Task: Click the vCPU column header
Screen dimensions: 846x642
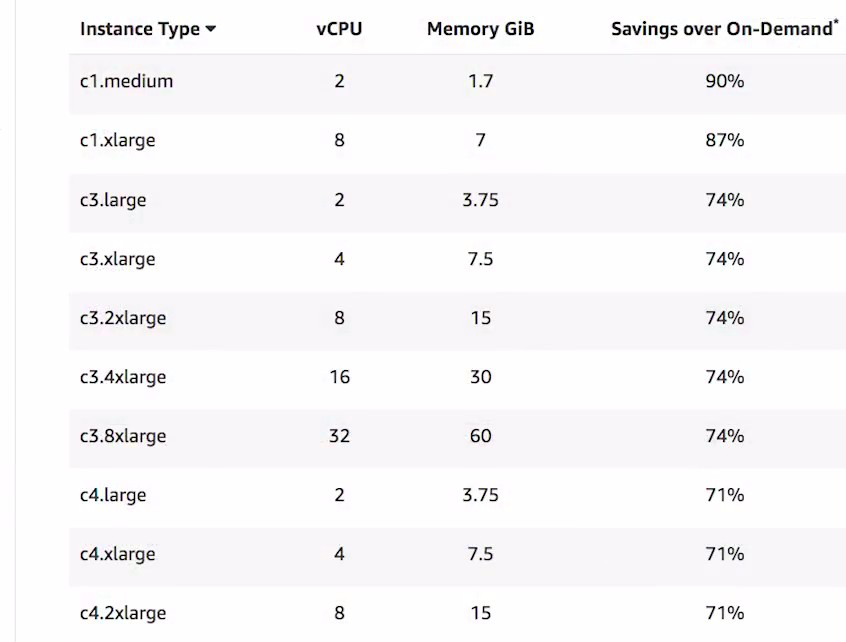Action: [339, 29]
